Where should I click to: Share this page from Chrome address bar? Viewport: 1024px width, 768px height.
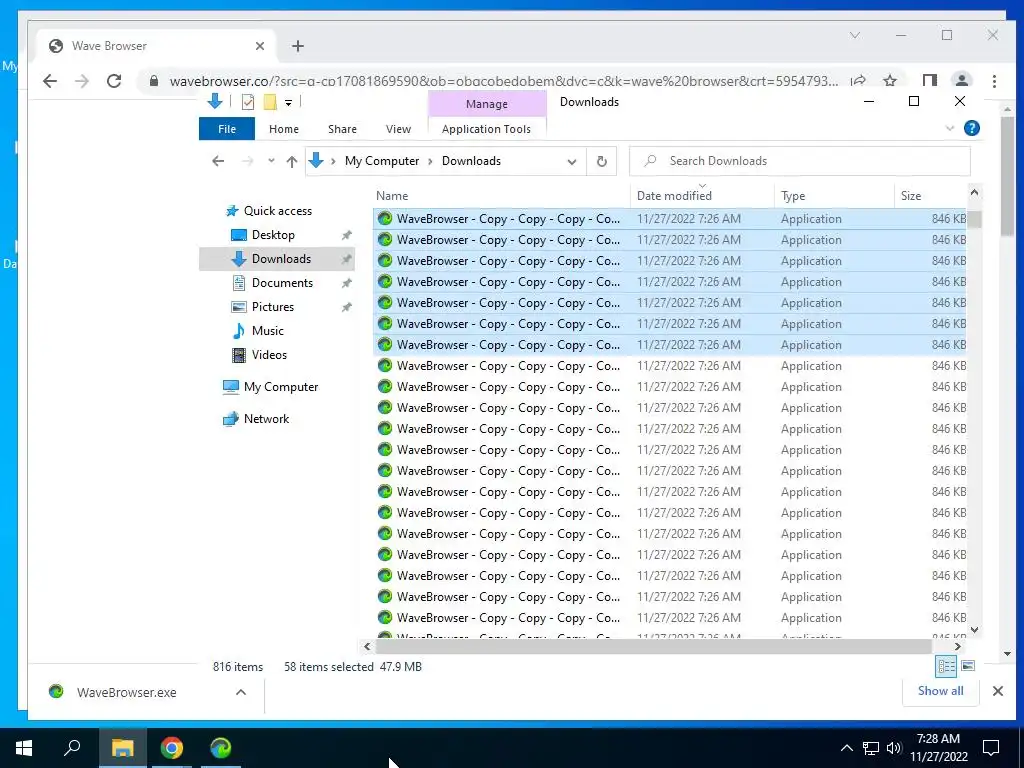[x=858, y=81]
